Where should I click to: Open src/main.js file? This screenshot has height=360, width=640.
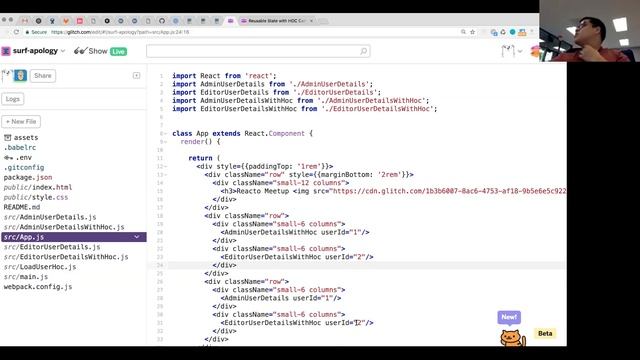26,277
